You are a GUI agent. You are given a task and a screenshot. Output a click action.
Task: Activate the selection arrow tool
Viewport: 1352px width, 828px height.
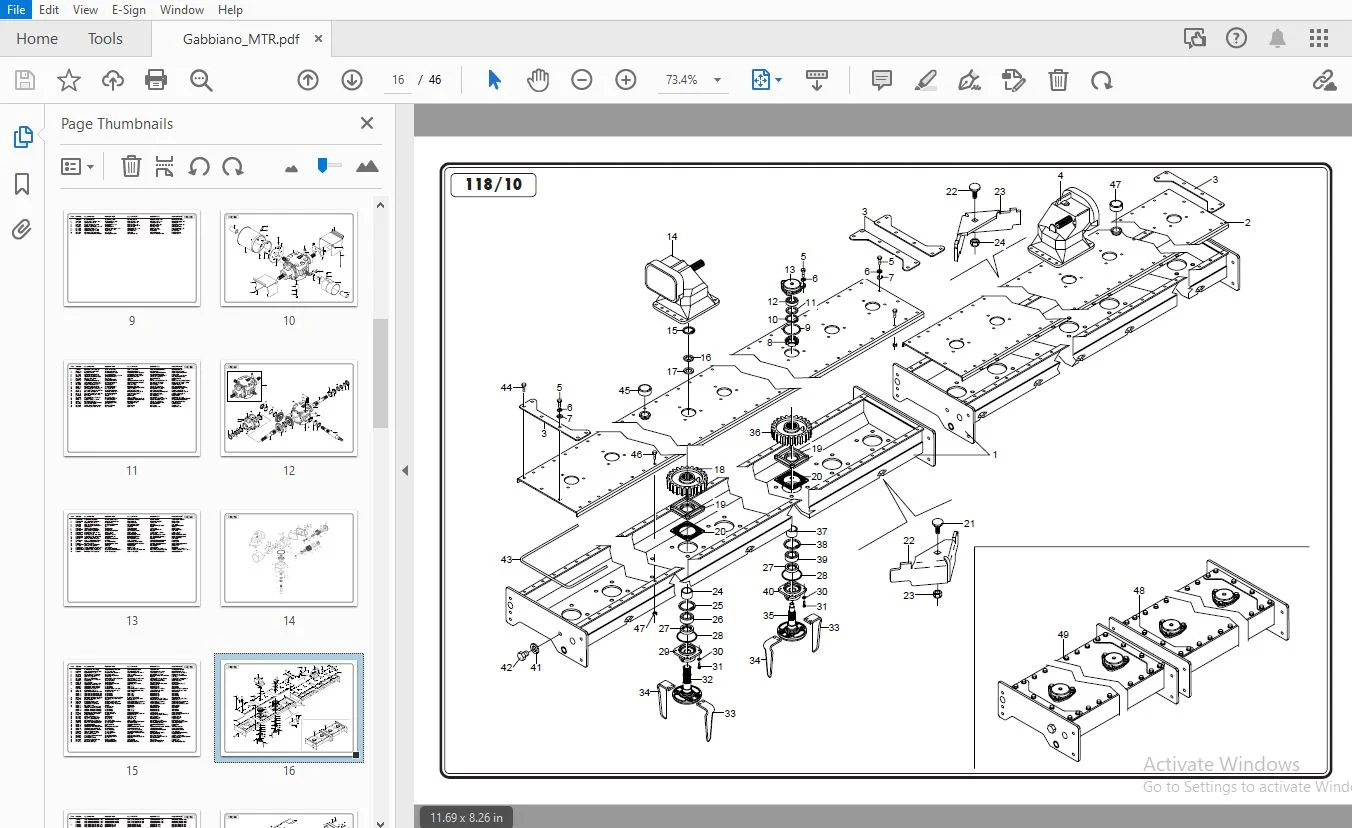tap(494, 80)
